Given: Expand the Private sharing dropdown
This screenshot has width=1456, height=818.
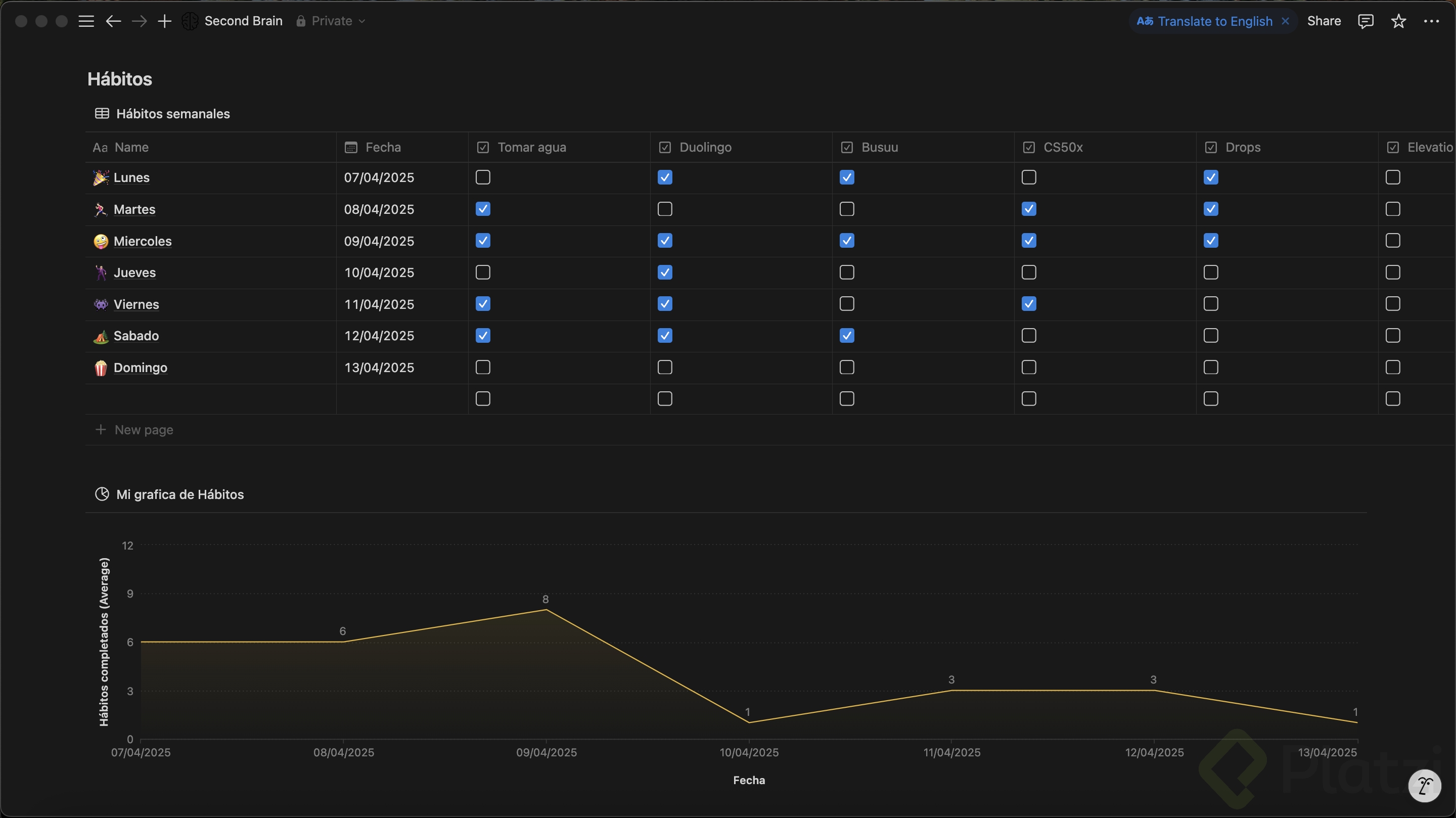Looking at the screenshot, I should click(x=331, y=21).
